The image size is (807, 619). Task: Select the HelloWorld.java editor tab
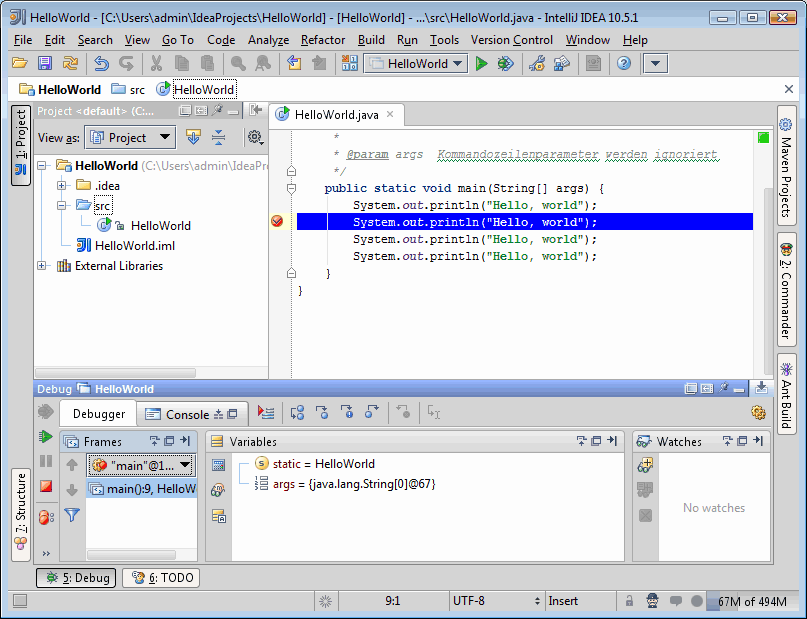pos(336,115)
